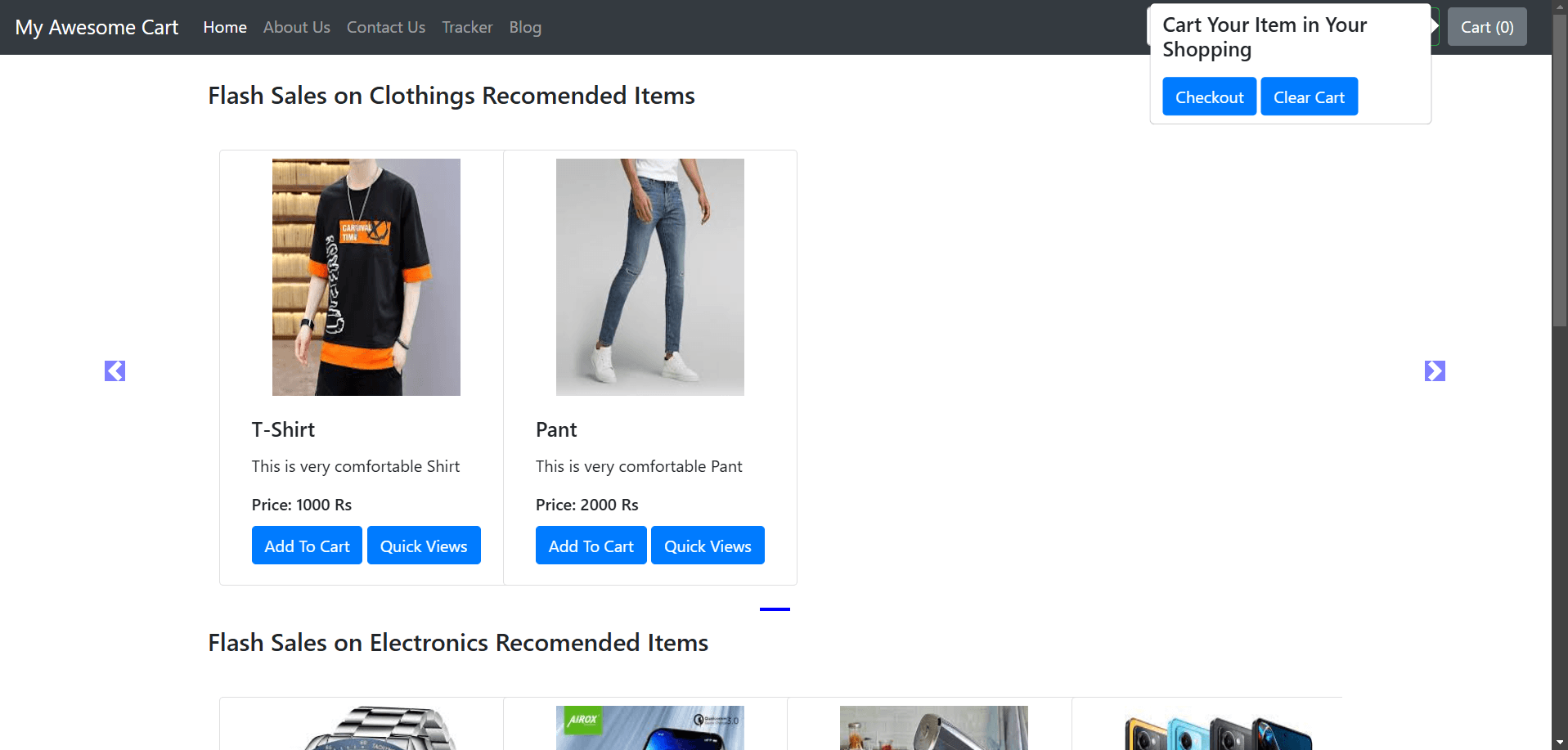The width and height of the screenshot is (1568, 750).
Task: Open the Cart (0) popover button
Action: [x=1486, y=27]
